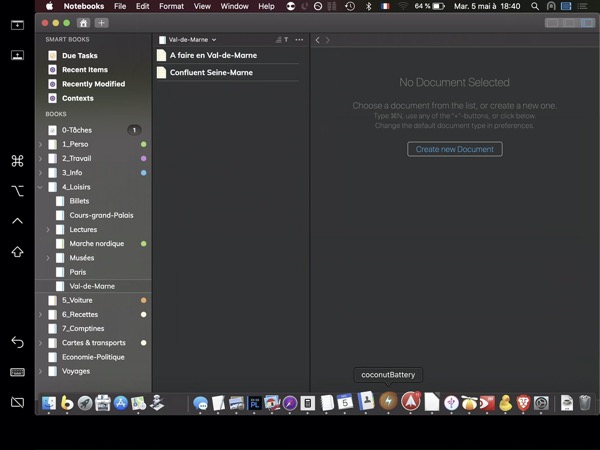Open the Format menu
600x450 pixels.
pos(171,6)
